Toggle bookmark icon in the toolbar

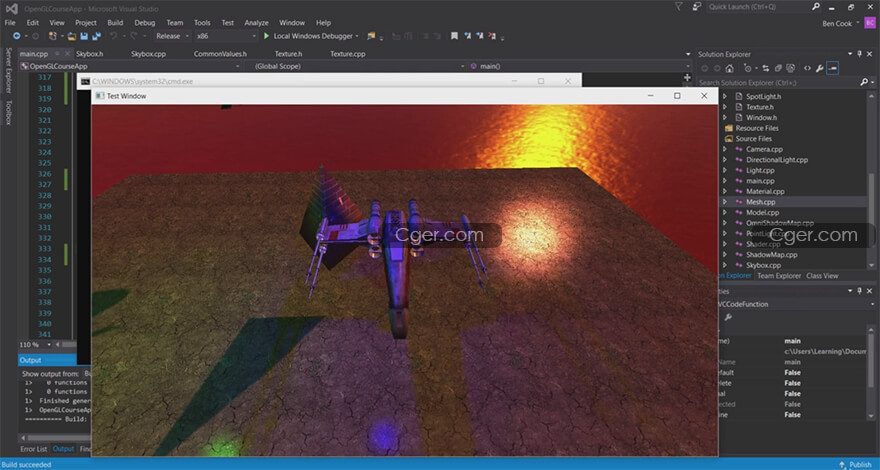click(454, 36)
